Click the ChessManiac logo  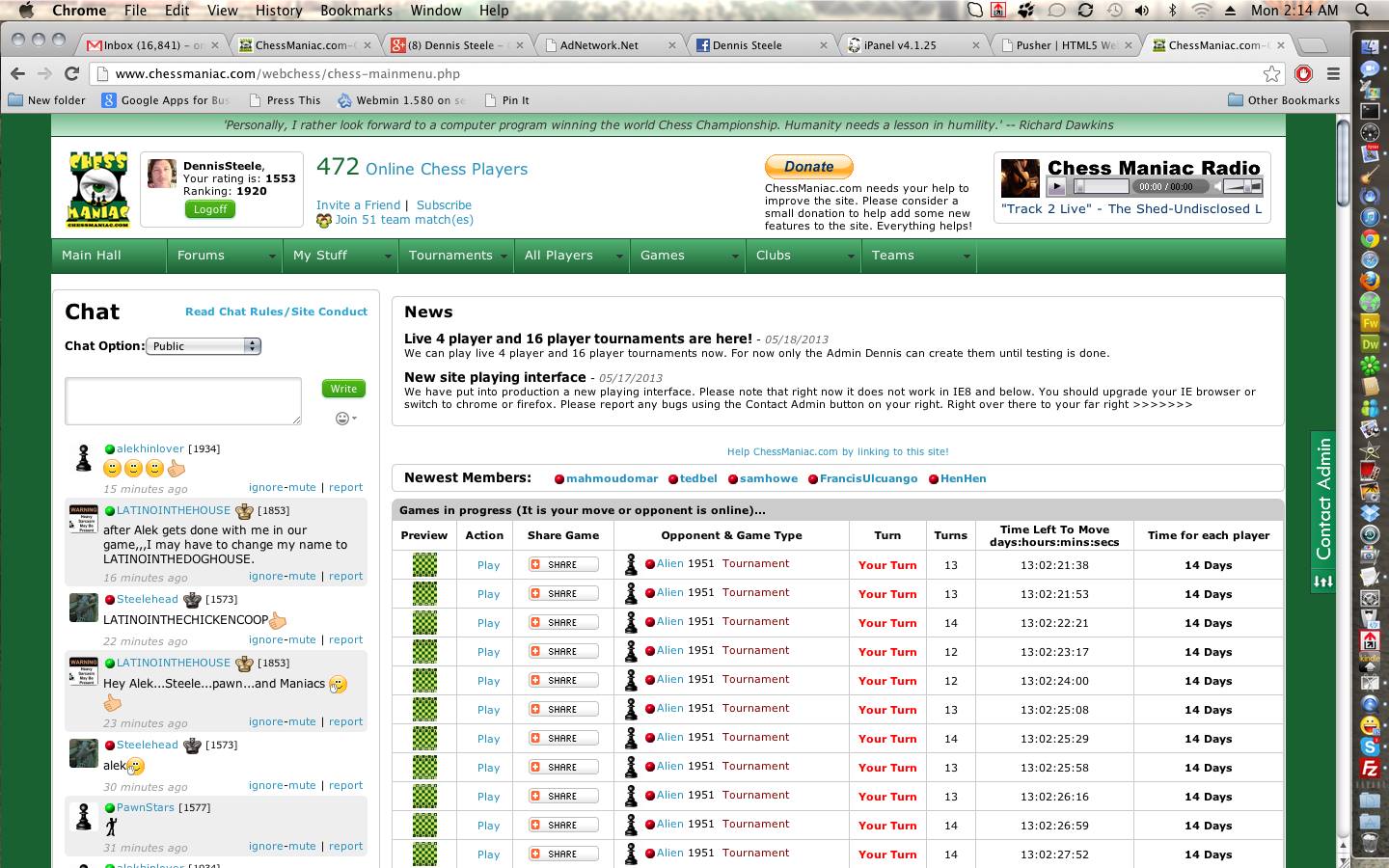click(98, 189)
